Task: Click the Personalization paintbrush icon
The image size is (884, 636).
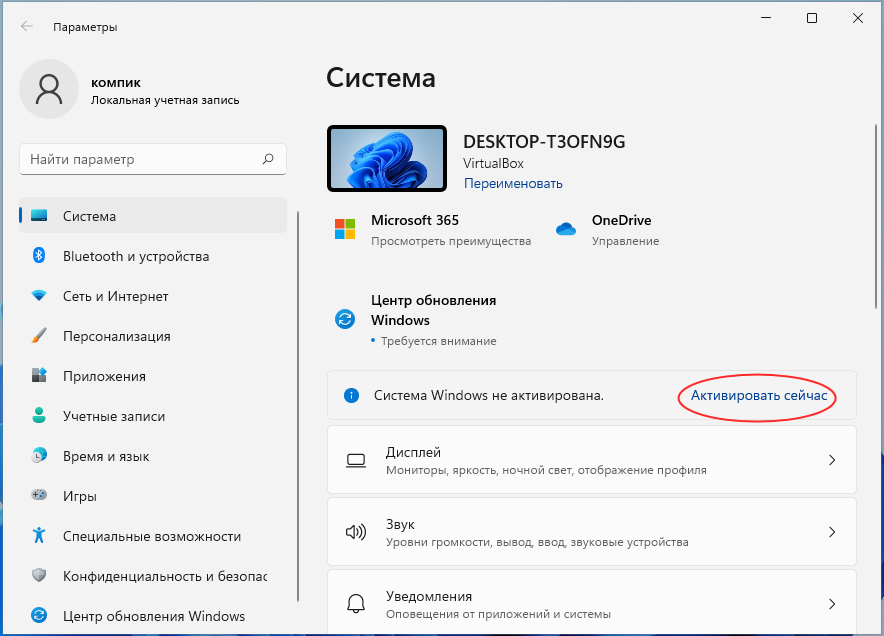Action: coord(39,336)
